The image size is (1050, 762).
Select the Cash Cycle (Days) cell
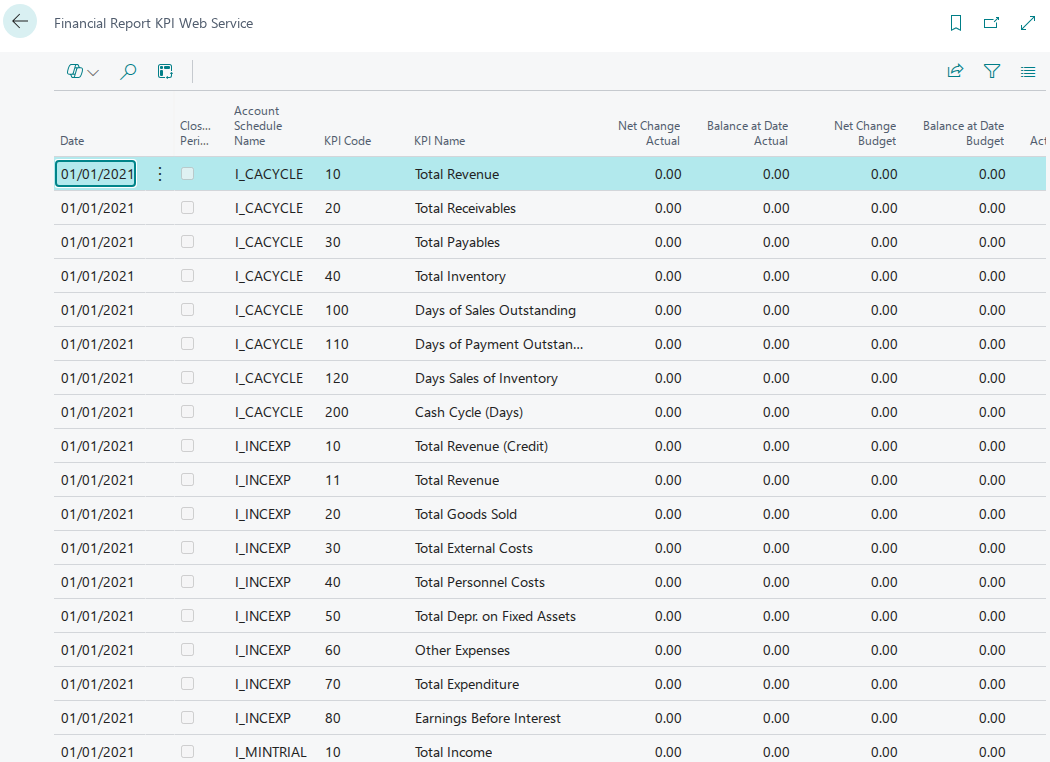[469, 412]
